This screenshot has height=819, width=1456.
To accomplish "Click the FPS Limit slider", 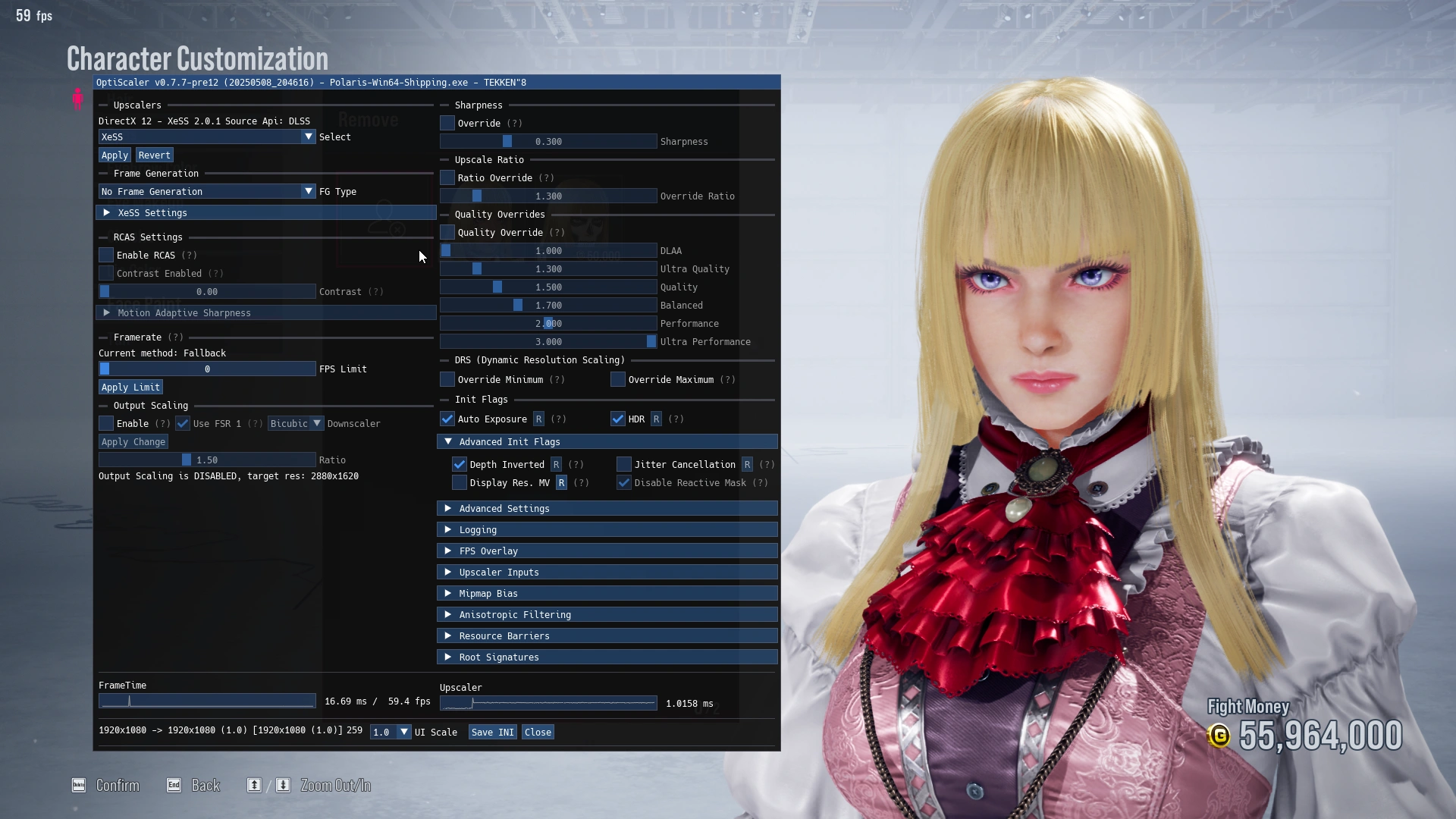I will coord(207,369).
